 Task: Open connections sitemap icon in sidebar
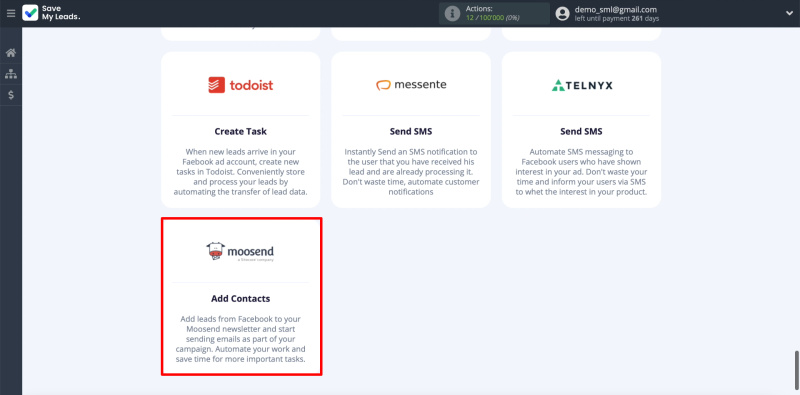point(11,74)
